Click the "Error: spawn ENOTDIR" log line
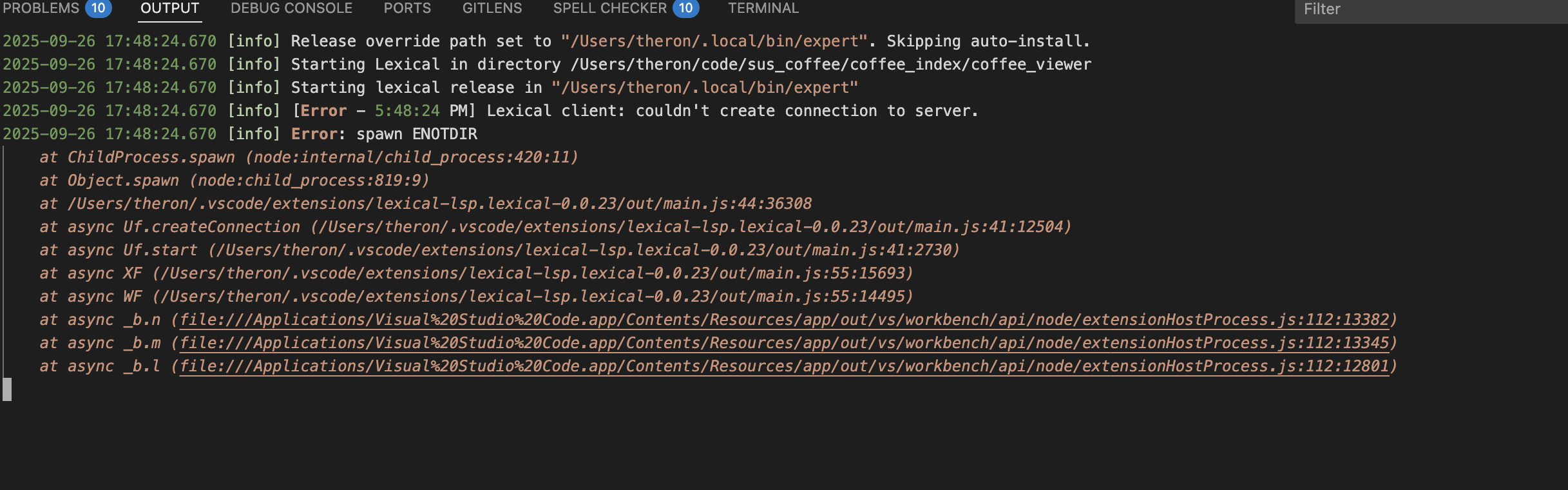The width and height of the screenshot is (1568, 490). point(384,134)
